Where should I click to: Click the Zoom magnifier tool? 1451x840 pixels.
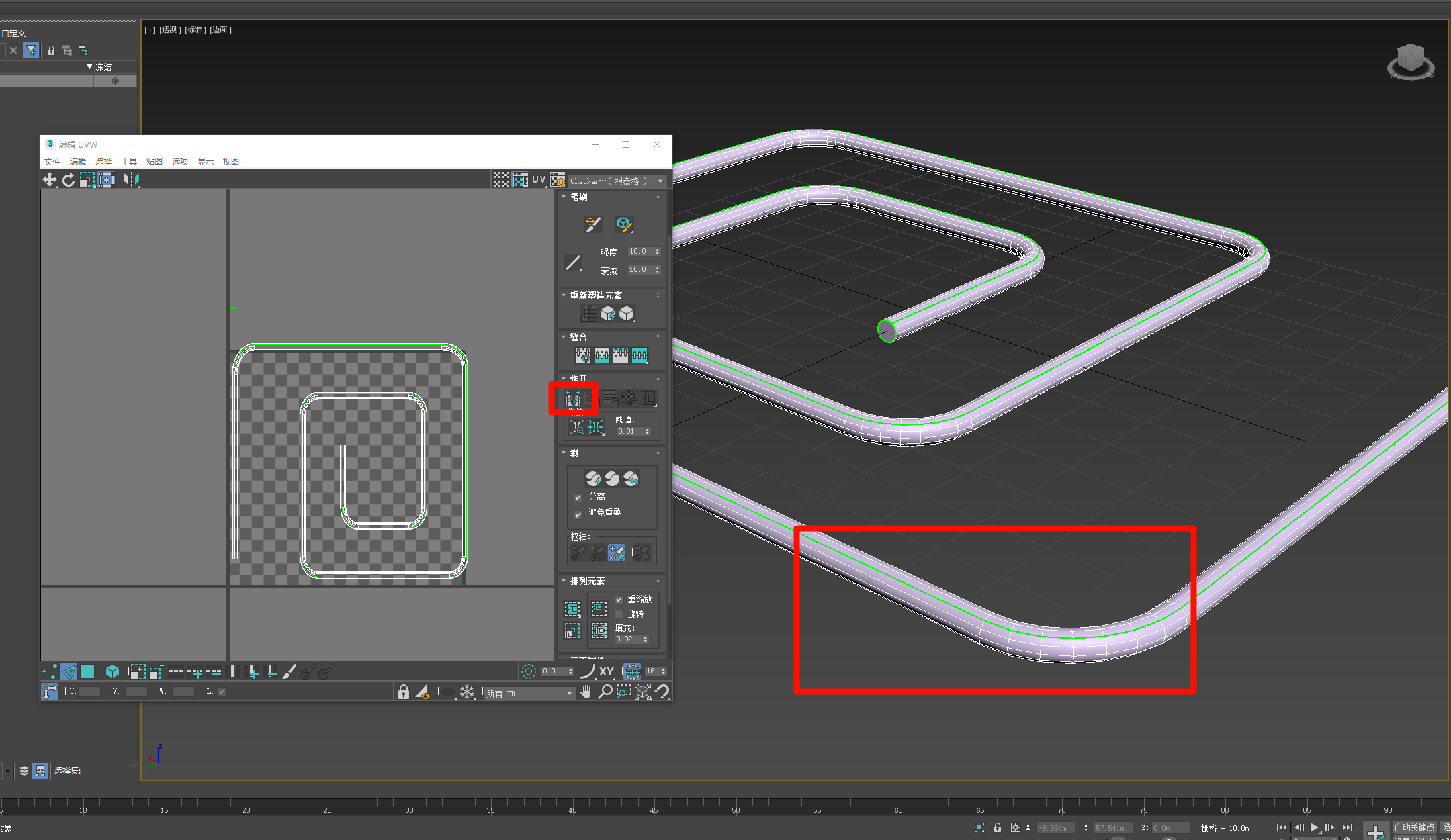click(x=605, y=692)
